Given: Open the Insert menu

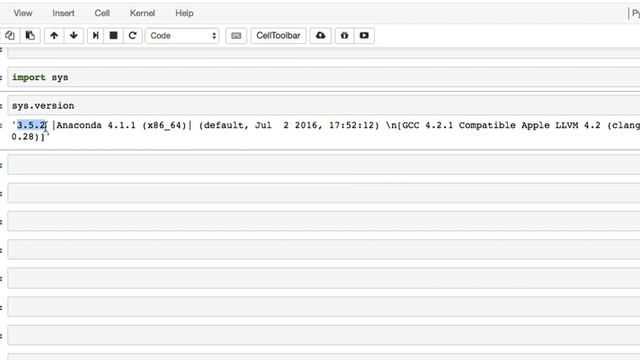Looking at the screenshot, I should pyautogui.click(x=63, y=13).
